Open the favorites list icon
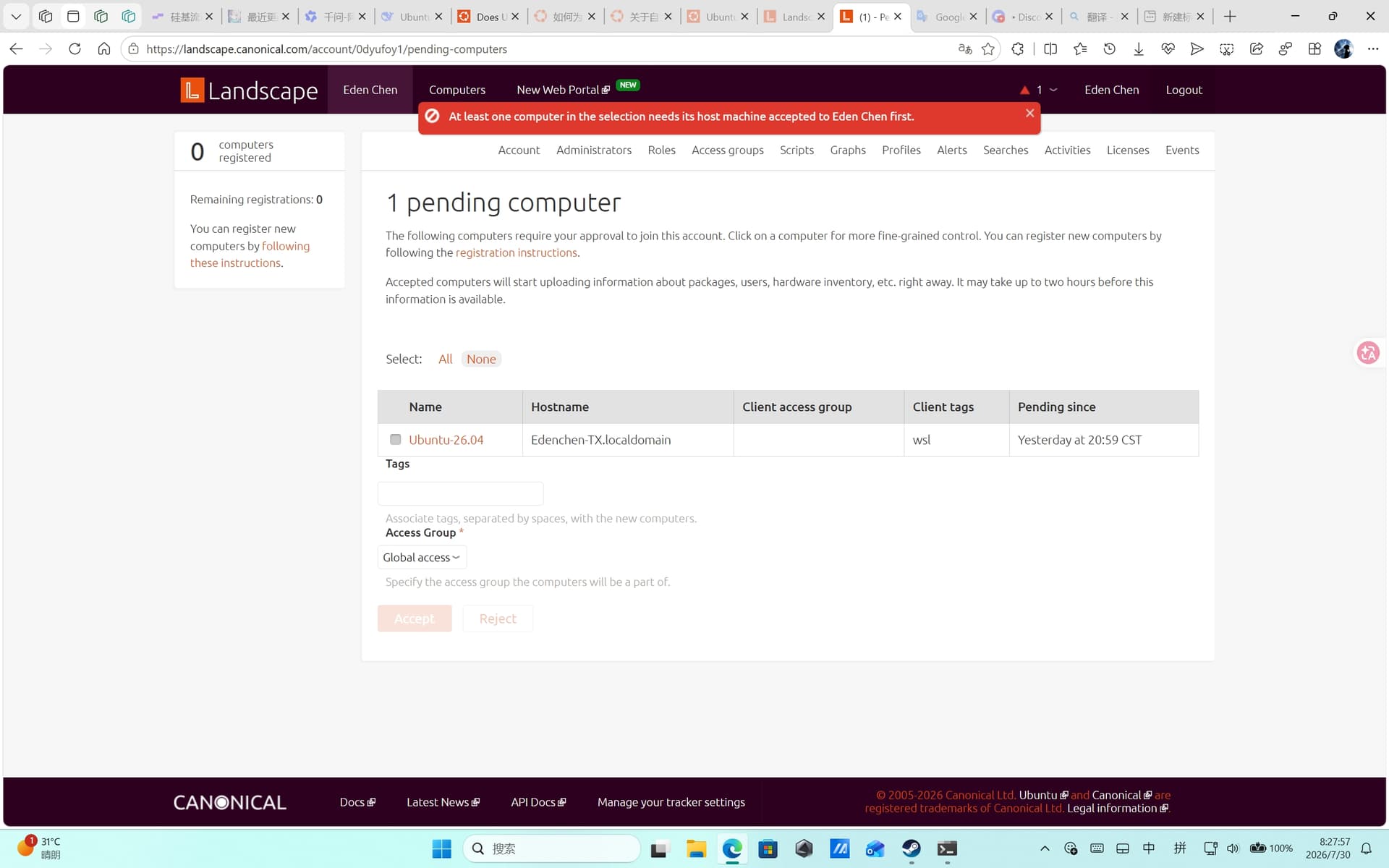 [x=1080, y=49]
